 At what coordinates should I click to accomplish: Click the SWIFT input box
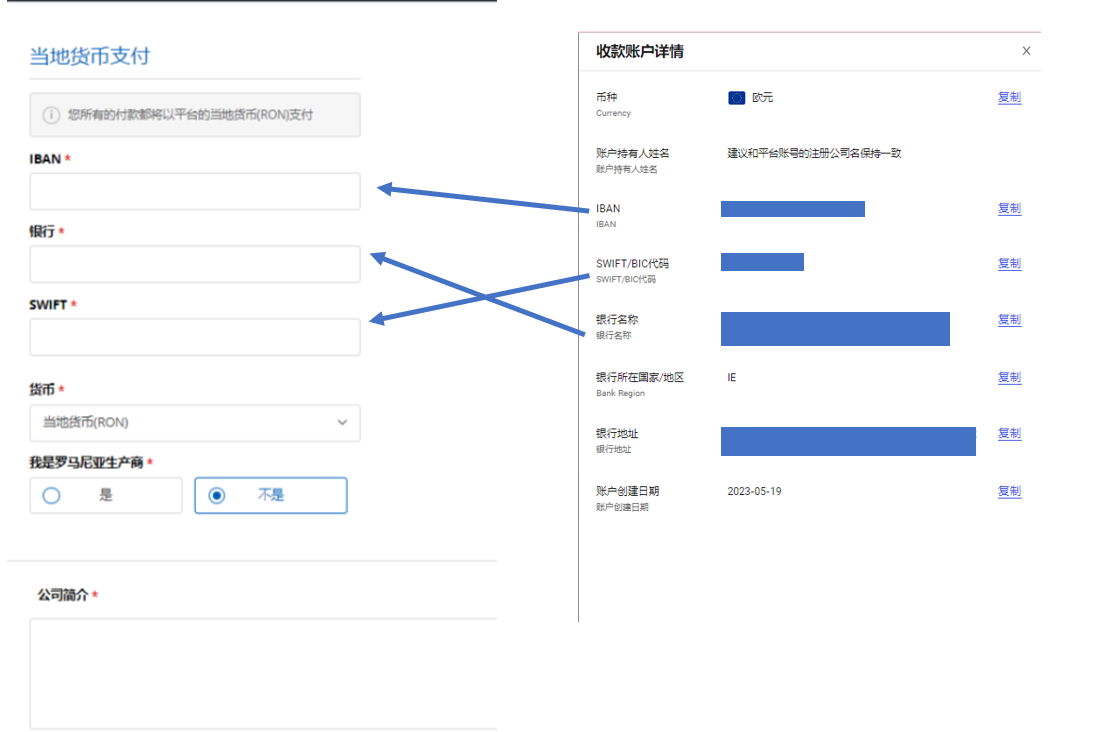[x=194, y=337]
